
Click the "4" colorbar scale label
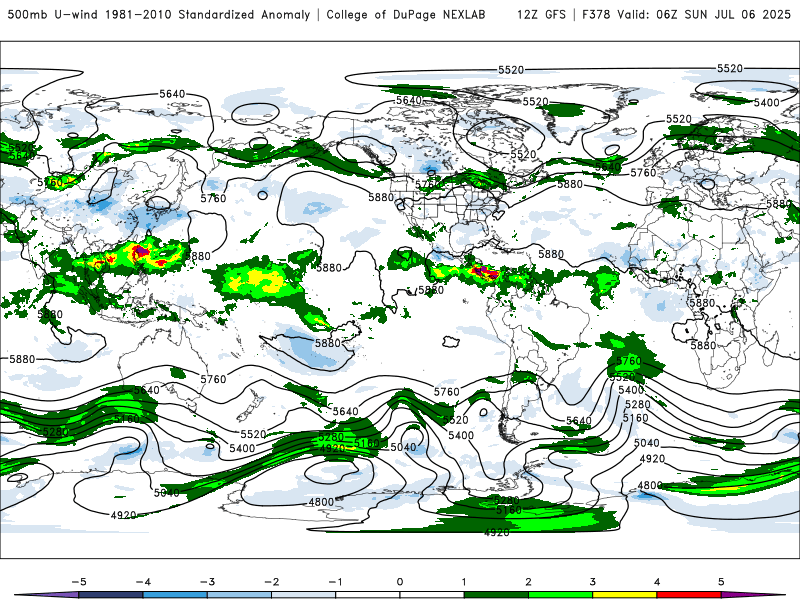point(657,582)
